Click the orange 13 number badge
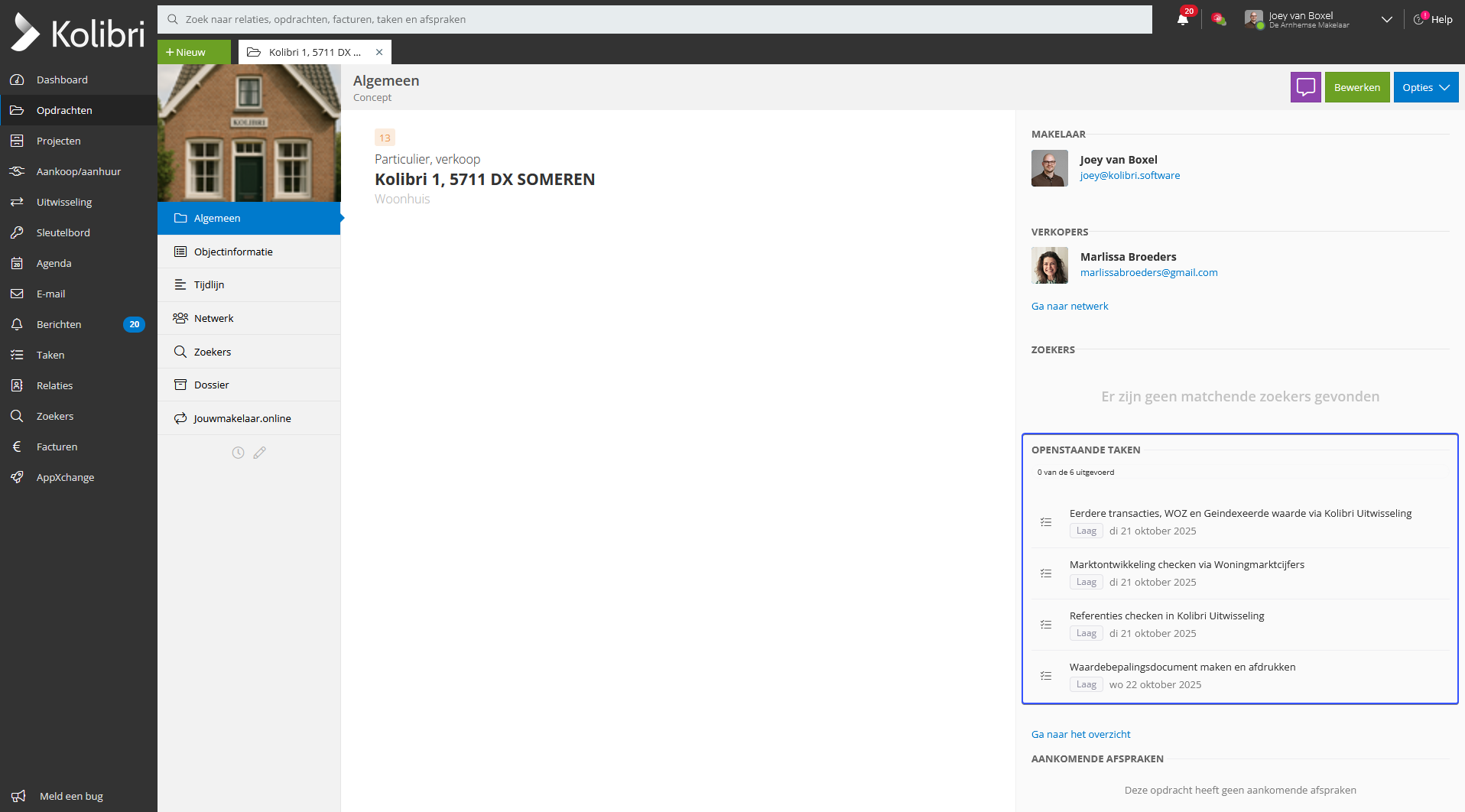The width and height of the screenshot is (1465, 812). [x=385, y=138]
